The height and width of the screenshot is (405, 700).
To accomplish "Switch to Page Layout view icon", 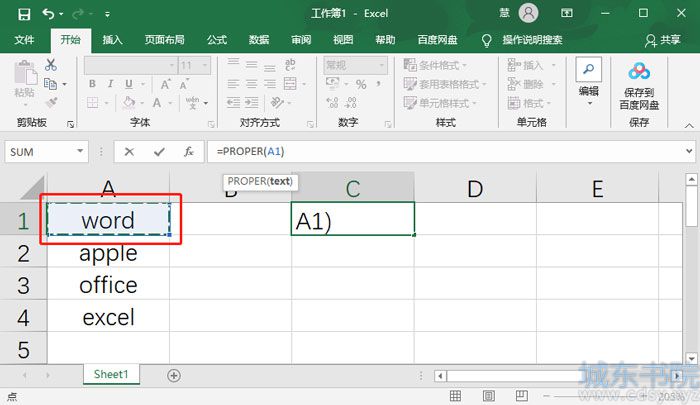I will click(x=489, y=396).
